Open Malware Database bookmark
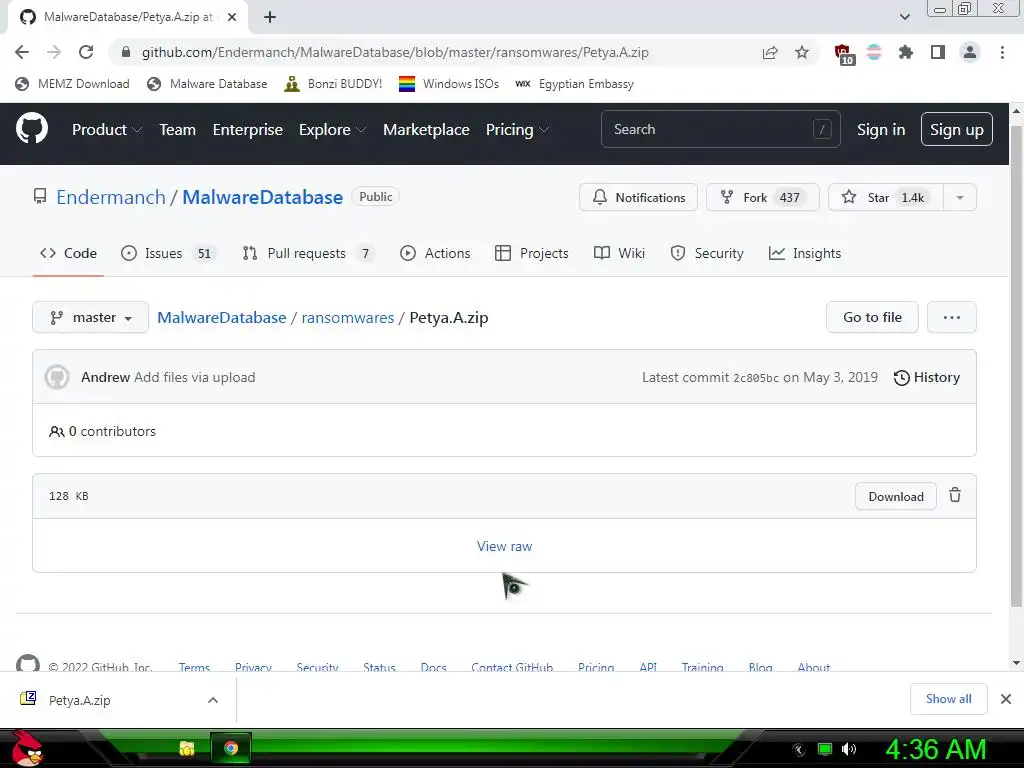 pos(207,84)
